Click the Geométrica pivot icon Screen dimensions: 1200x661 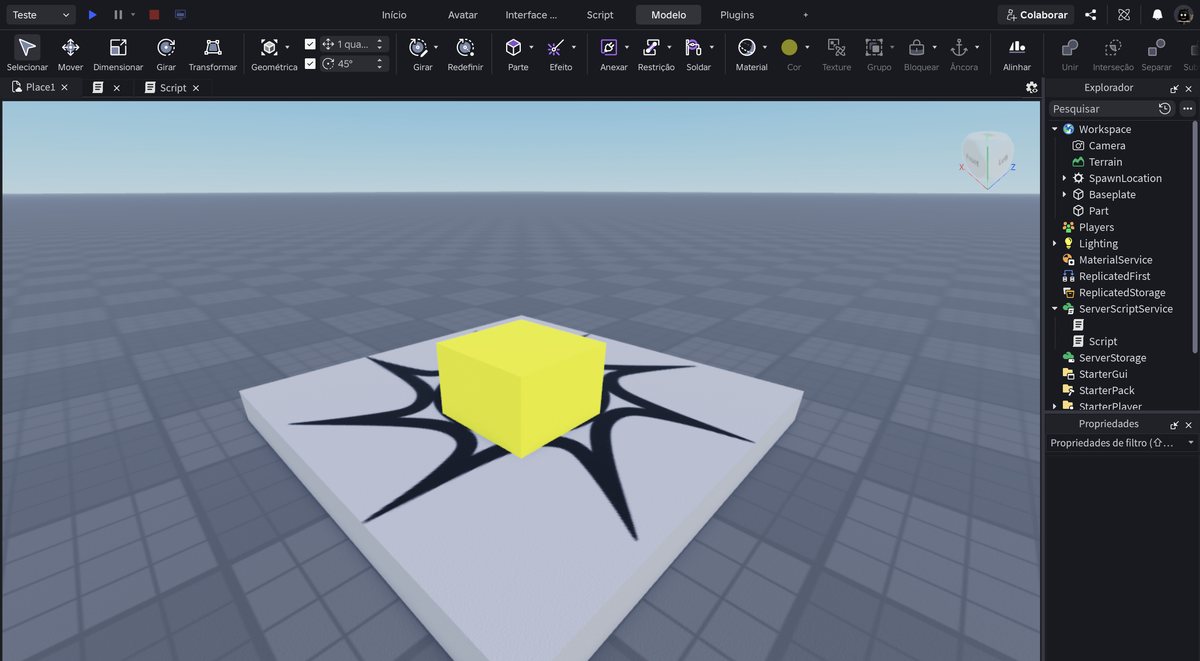(268, 47)
